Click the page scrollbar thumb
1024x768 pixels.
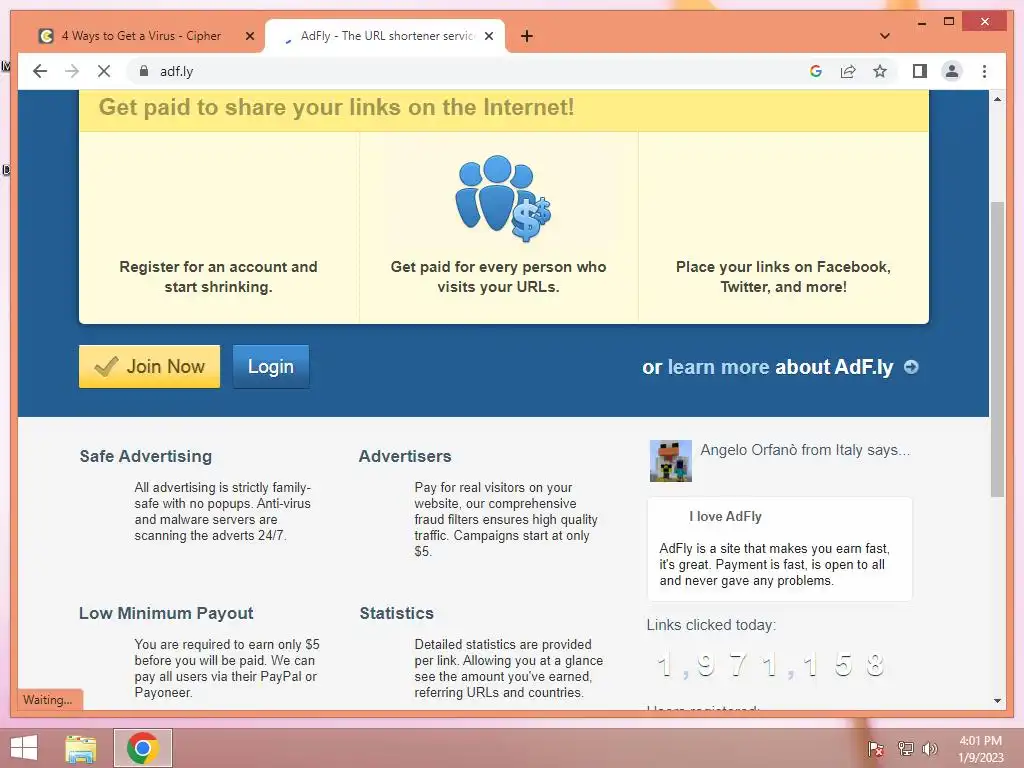[997, 349]
